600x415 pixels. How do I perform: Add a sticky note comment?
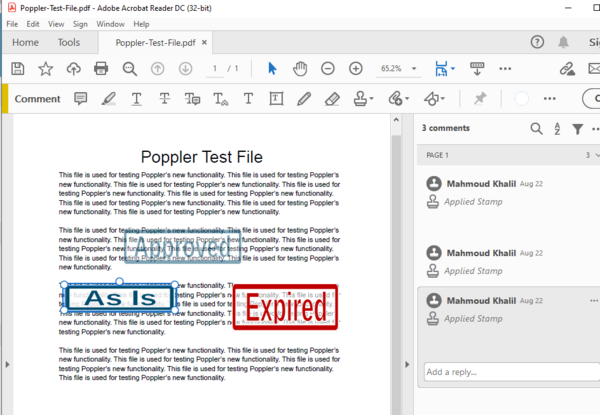(81, 99)
